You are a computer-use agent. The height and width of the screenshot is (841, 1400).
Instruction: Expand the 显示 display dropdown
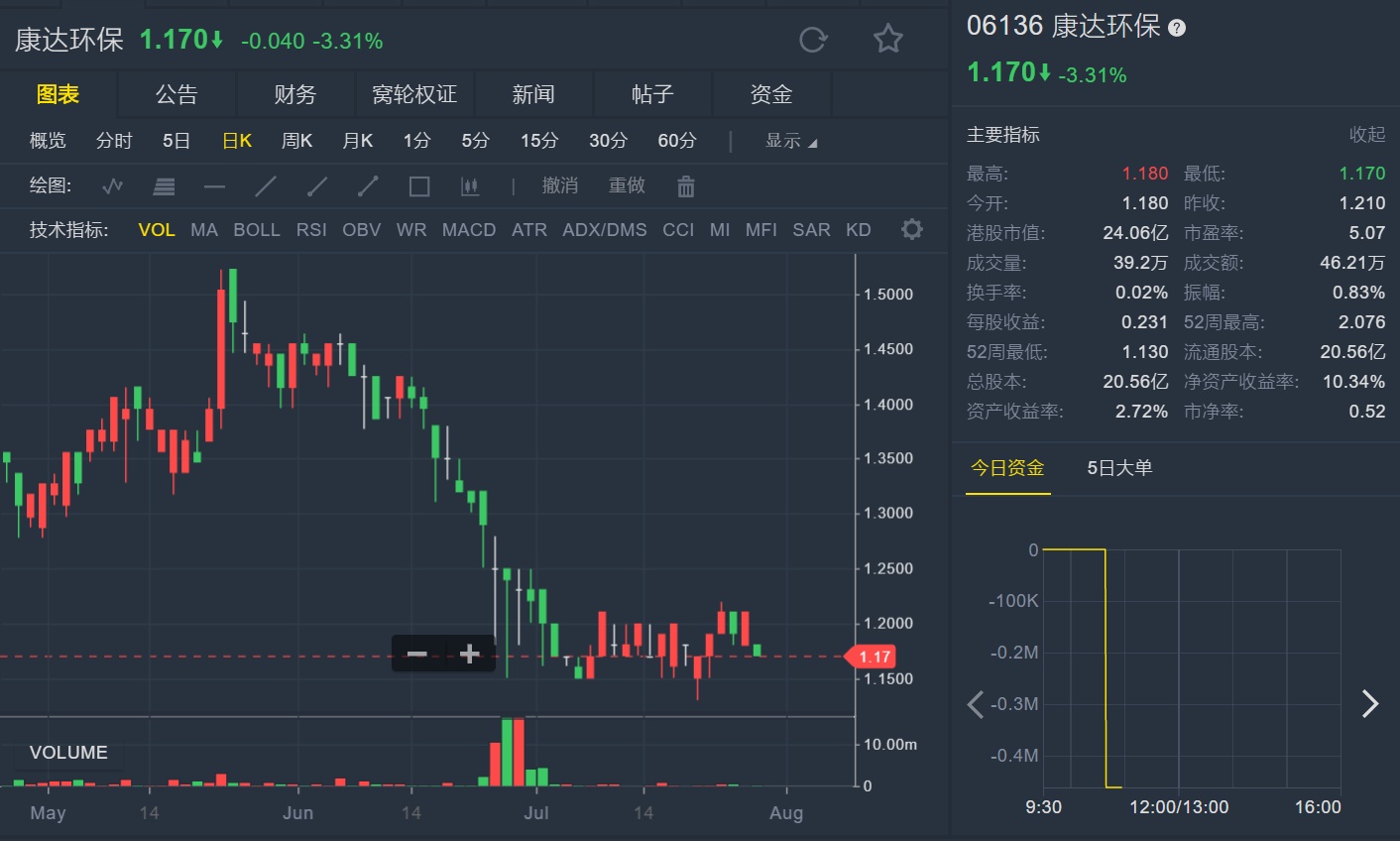tap(790, 141)
